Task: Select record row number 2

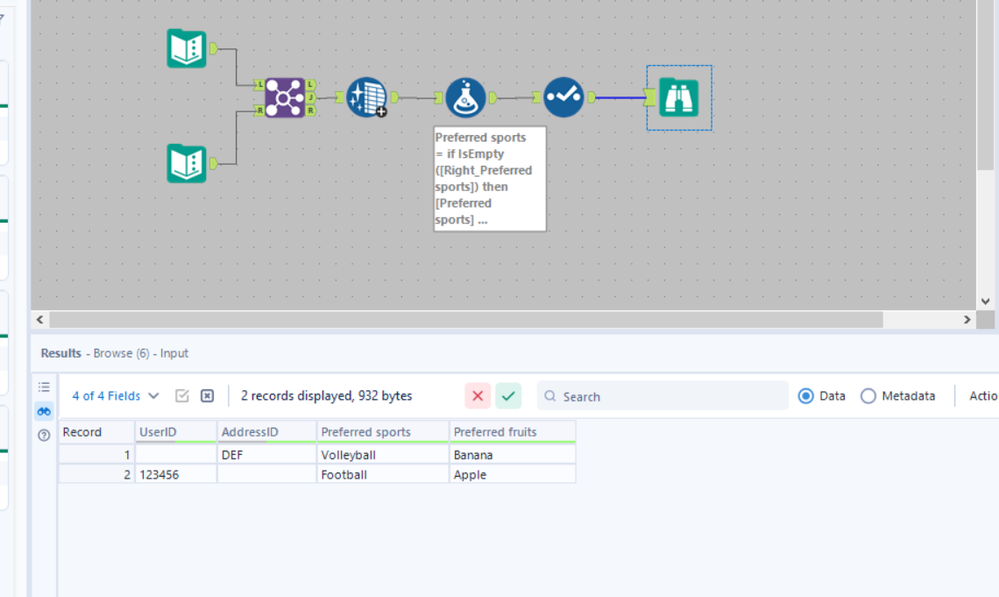Action: [96, 475]
